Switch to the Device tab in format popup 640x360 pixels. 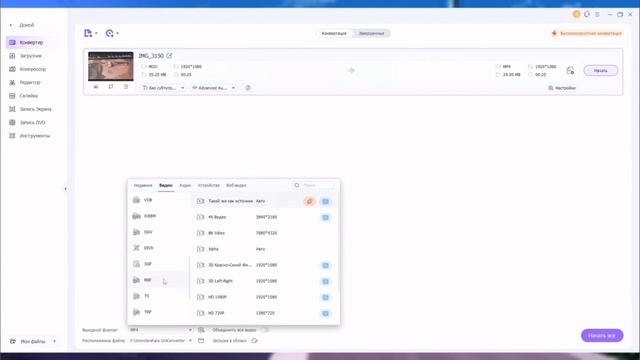[x=209, y=185]
